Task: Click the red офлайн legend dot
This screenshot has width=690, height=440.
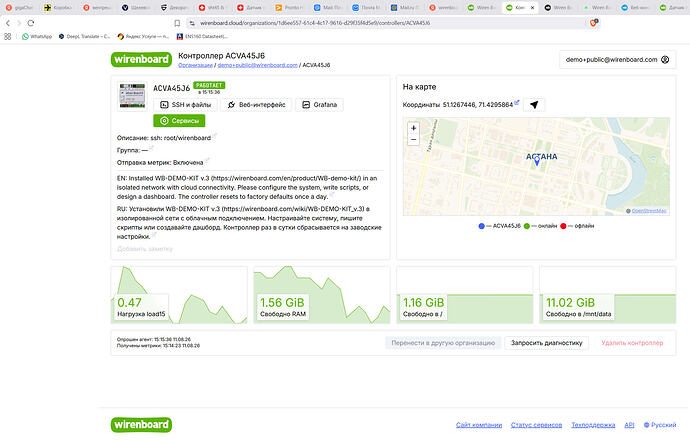Action: click(563, 226)
